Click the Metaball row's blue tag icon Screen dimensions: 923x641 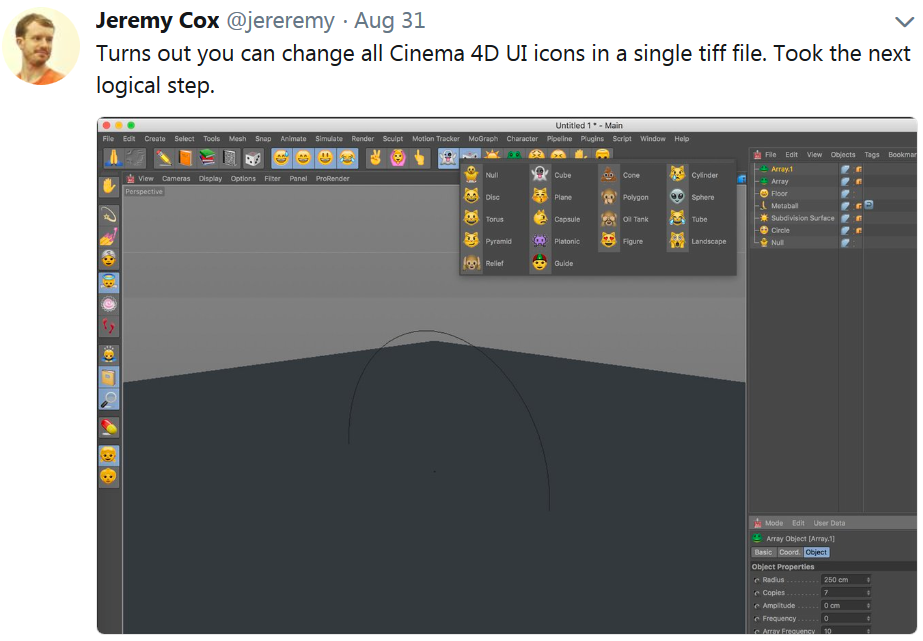pyautogui.click(x=869, y=205)
